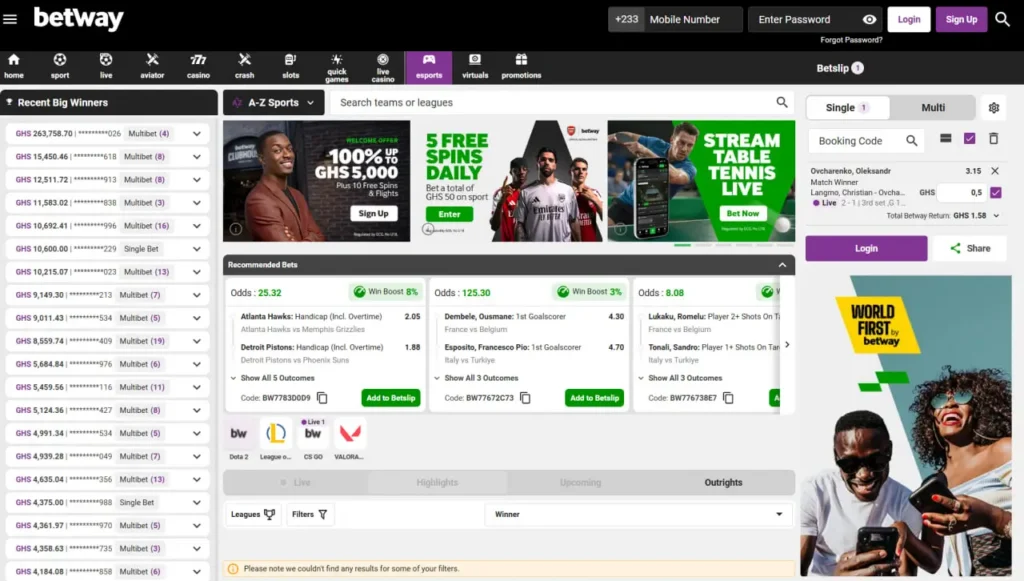This screenshot has width=1024, height=581.
Task: Click the purple betslip Login button
Action: click(x=866, y=248)
